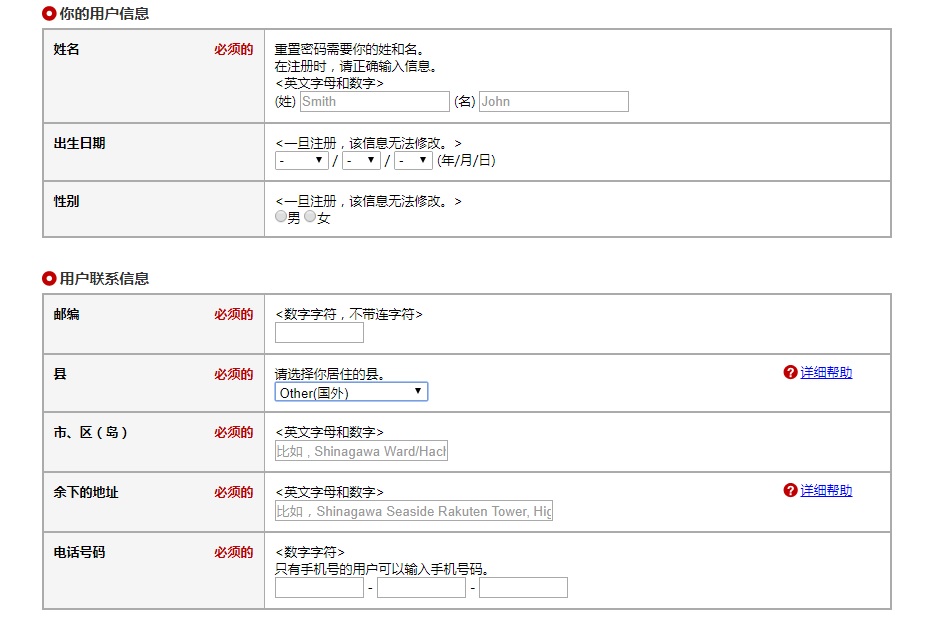Click the red bullet icon beside 用户联系信息

(x=49, y=279)
